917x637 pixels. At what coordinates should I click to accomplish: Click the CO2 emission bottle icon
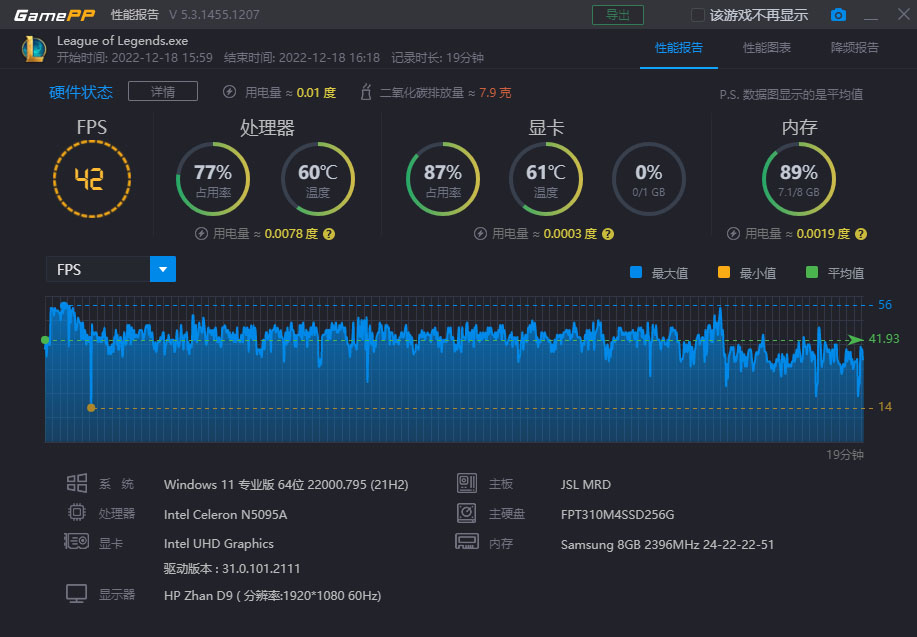pyautogui.click(x=365, y=92)
